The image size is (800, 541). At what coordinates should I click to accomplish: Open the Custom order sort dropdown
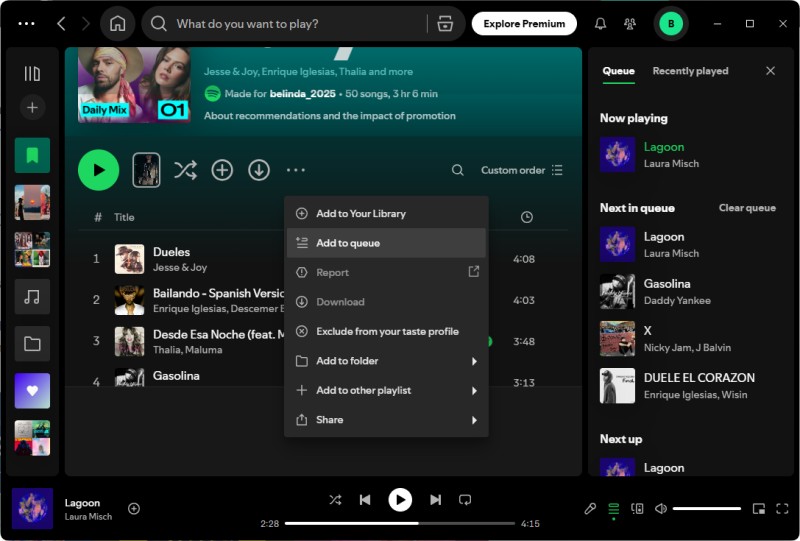521,170
